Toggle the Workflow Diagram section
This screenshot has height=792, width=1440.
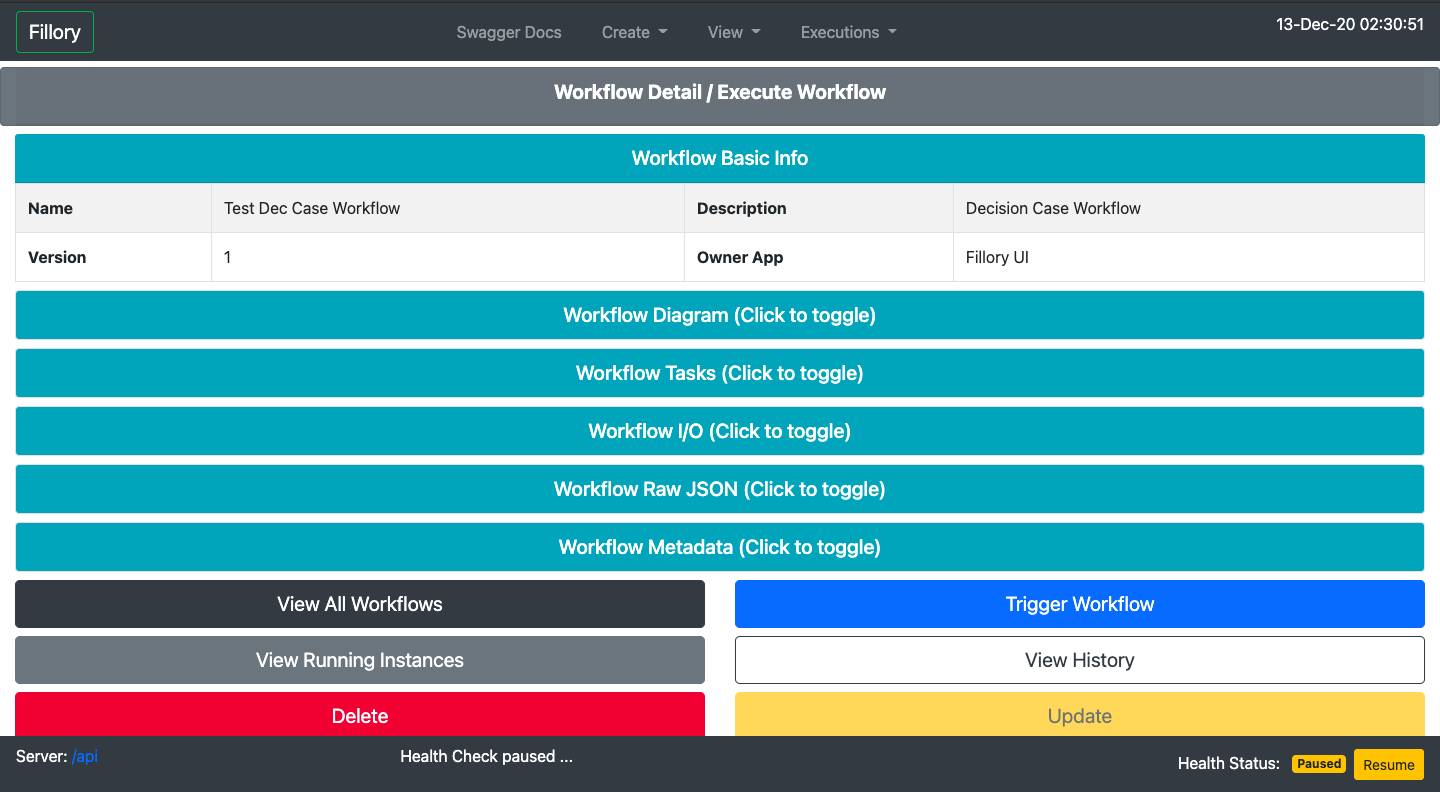pos(719,314)
